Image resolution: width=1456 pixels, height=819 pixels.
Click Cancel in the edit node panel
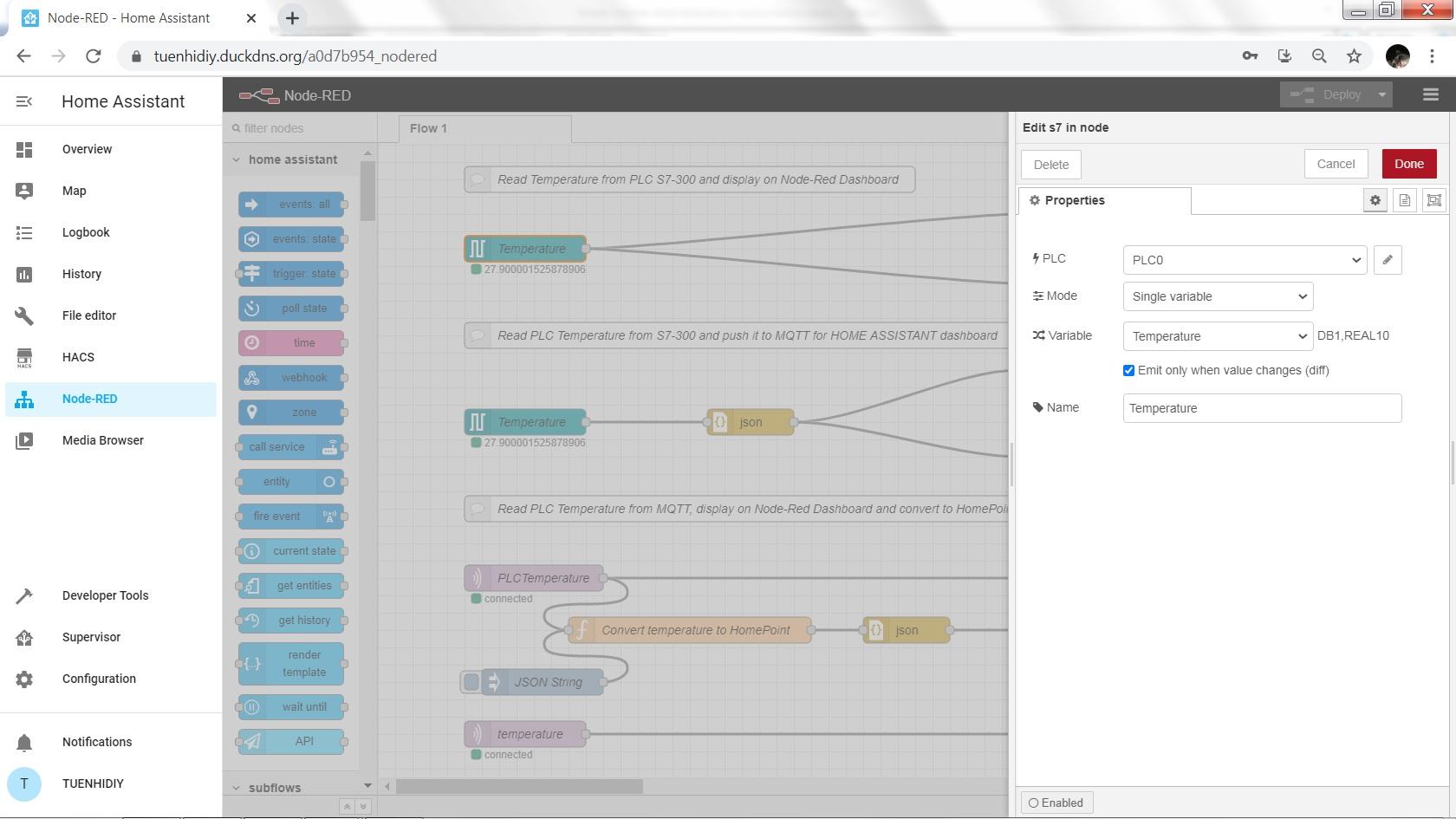coord(1336,164)
